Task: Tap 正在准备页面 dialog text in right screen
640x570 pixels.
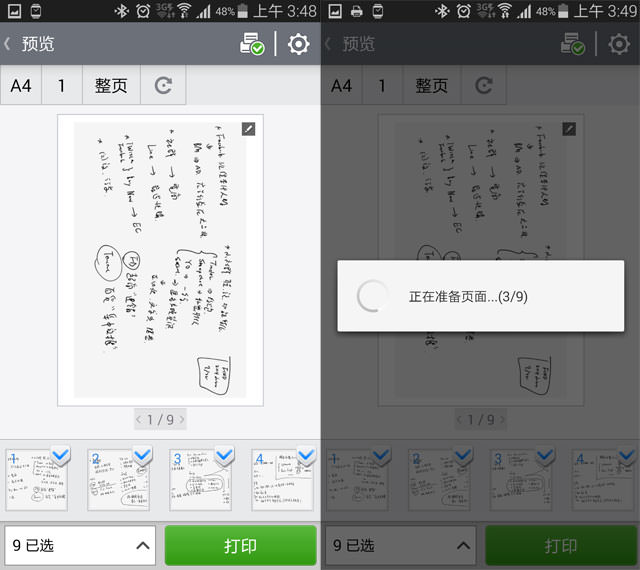Action: (468, 297)
